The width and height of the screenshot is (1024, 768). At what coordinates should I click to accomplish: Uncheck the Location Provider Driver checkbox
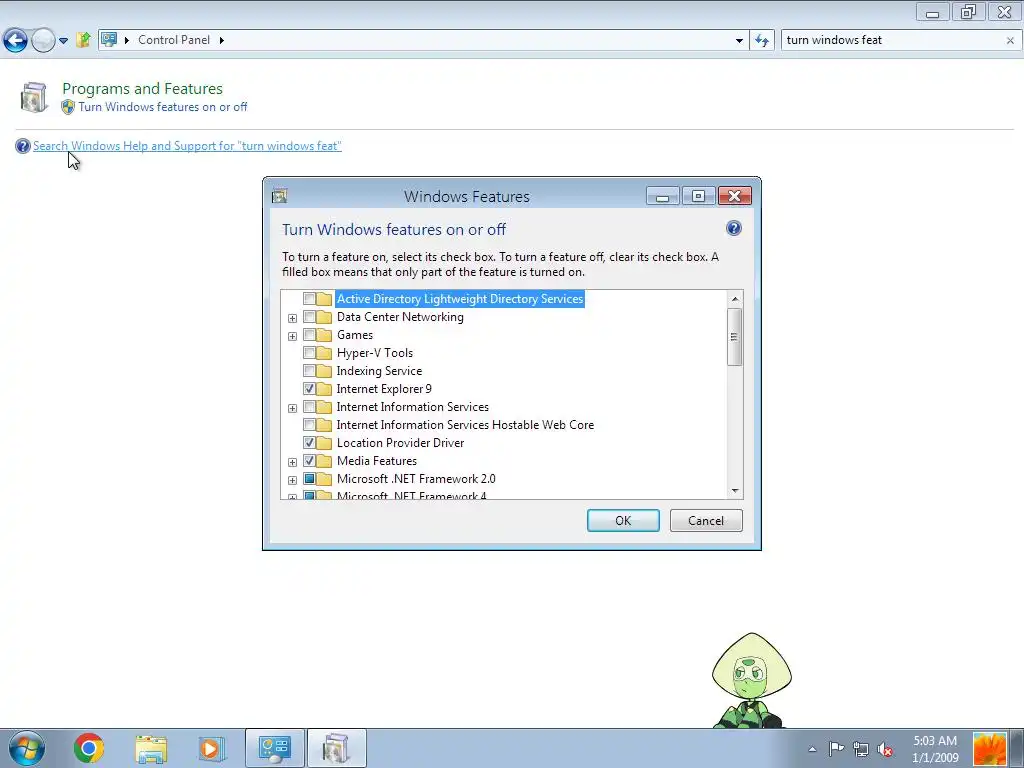310,443
